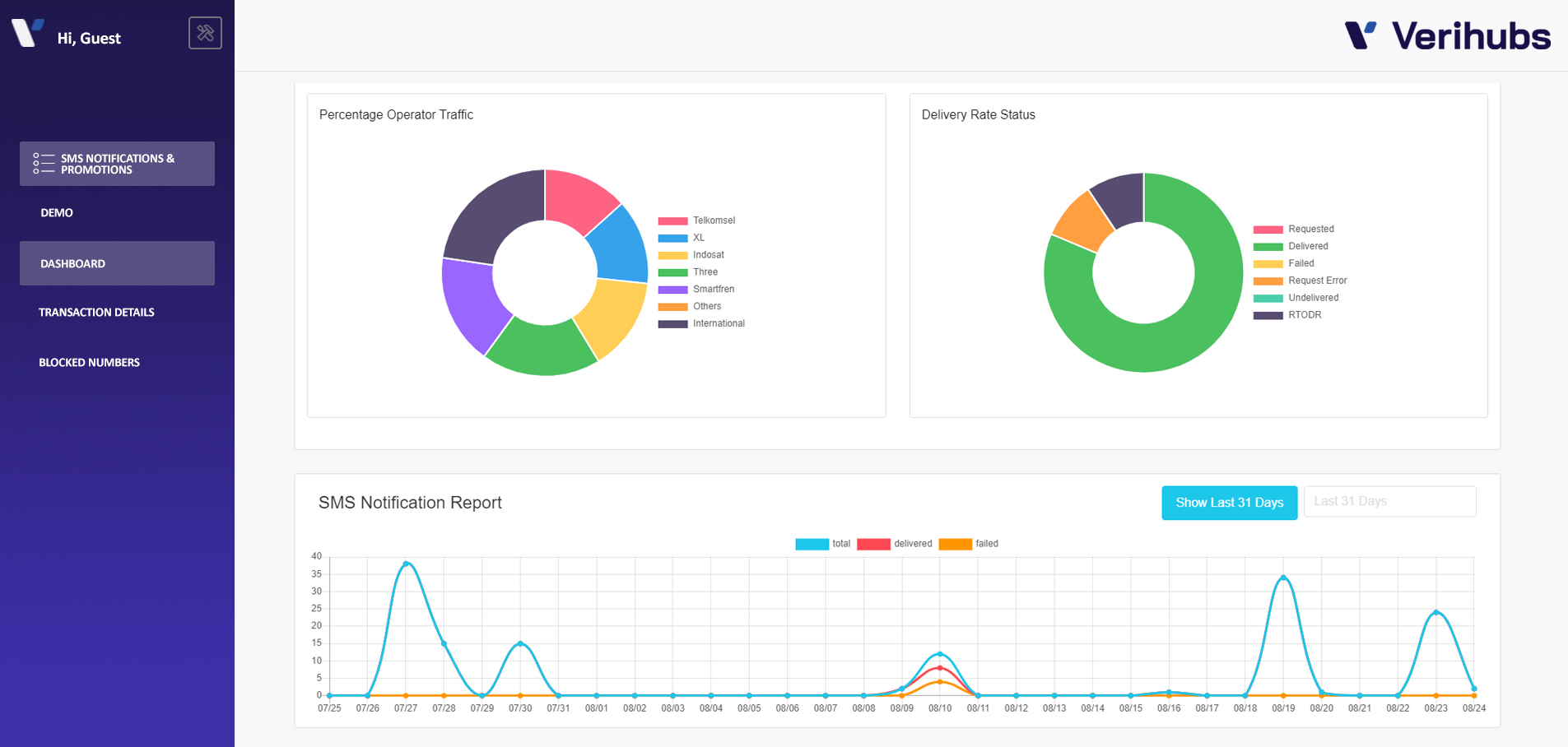
Task: Click the list icon beside SMS Notifications
Action: [44, 163]
